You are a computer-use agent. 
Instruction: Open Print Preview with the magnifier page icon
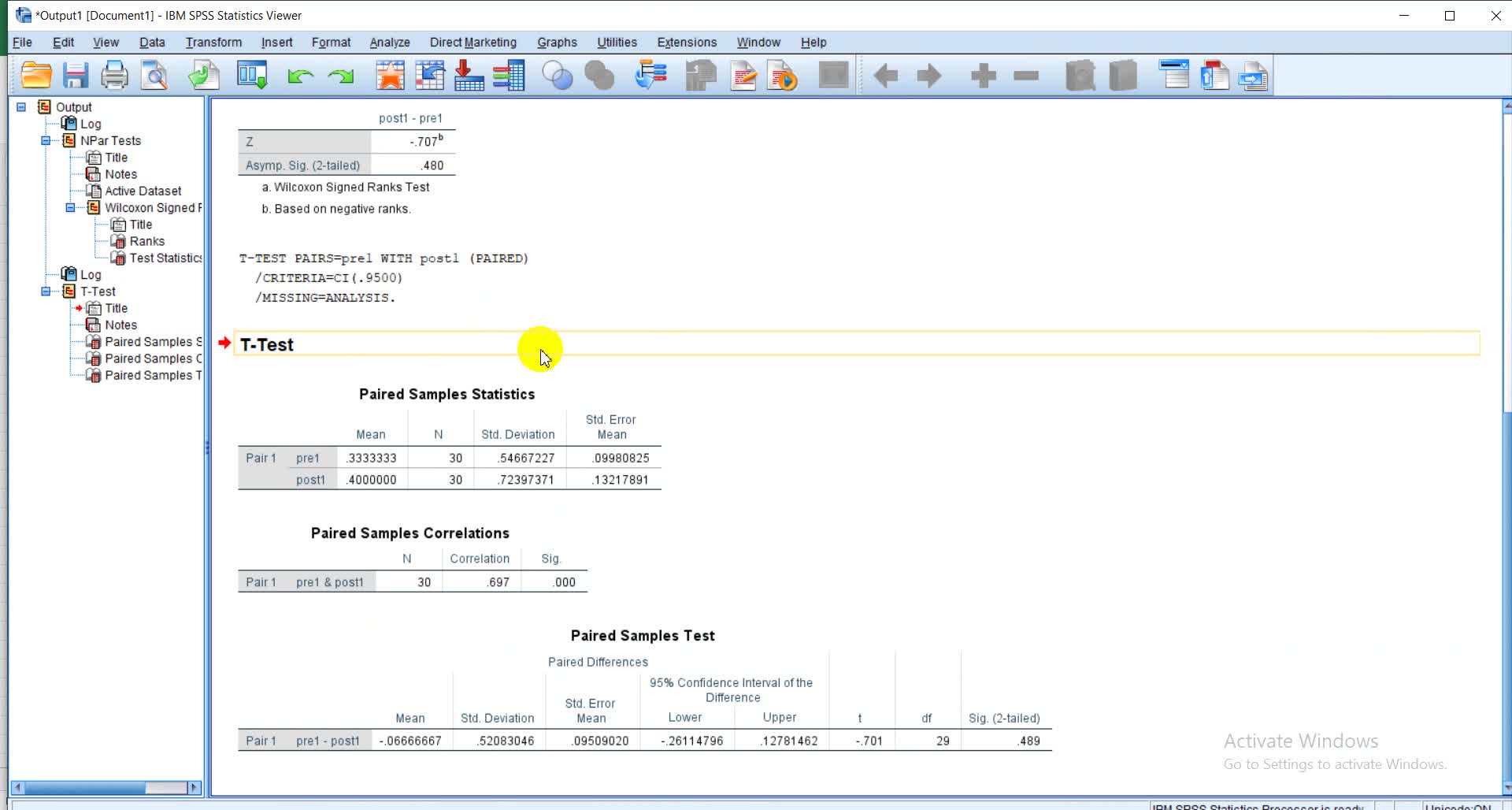pyautogui.click(x=154, y=76)
